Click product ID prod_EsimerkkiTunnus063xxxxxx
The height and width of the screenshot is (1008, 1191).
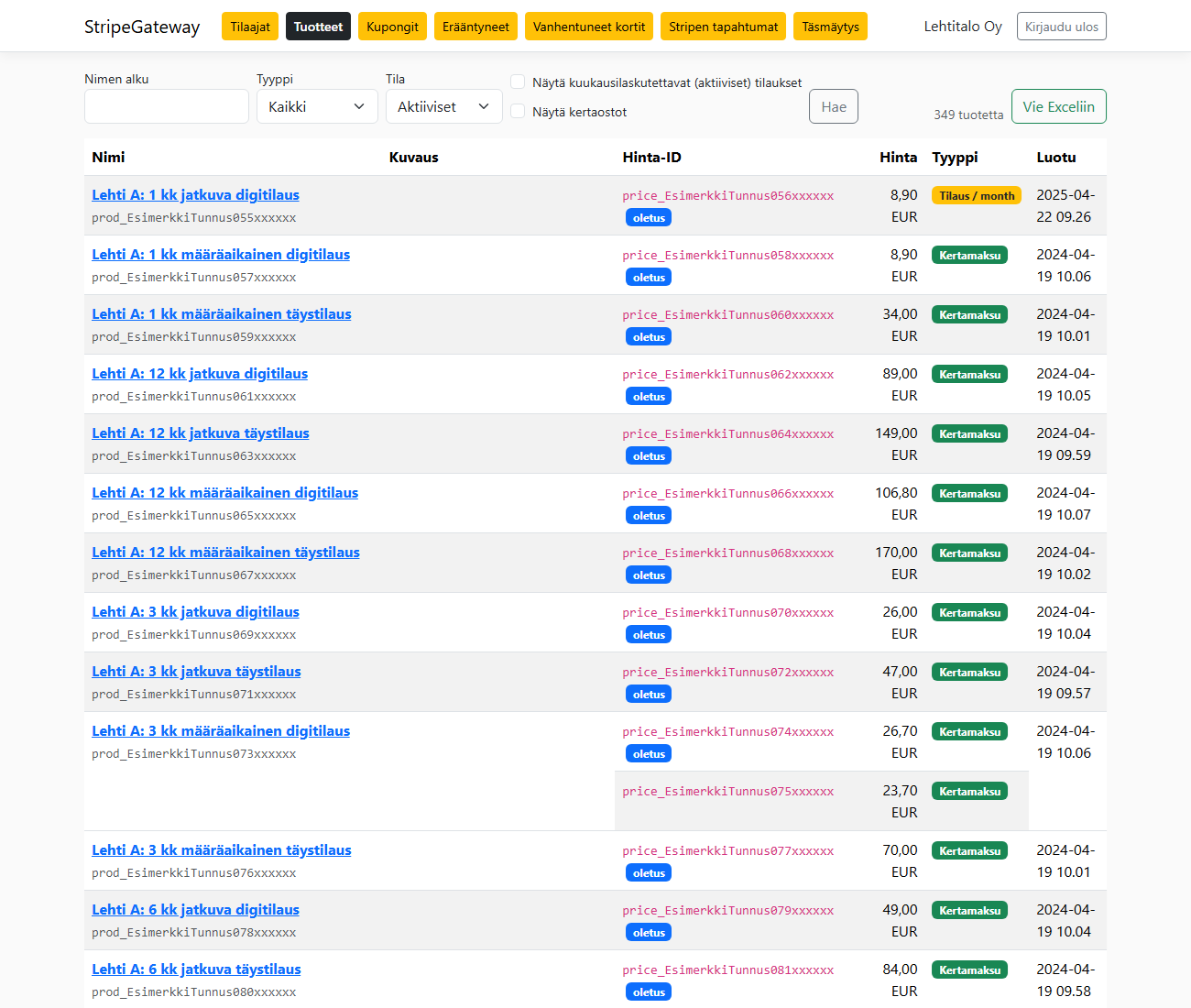tap(194, 455)
